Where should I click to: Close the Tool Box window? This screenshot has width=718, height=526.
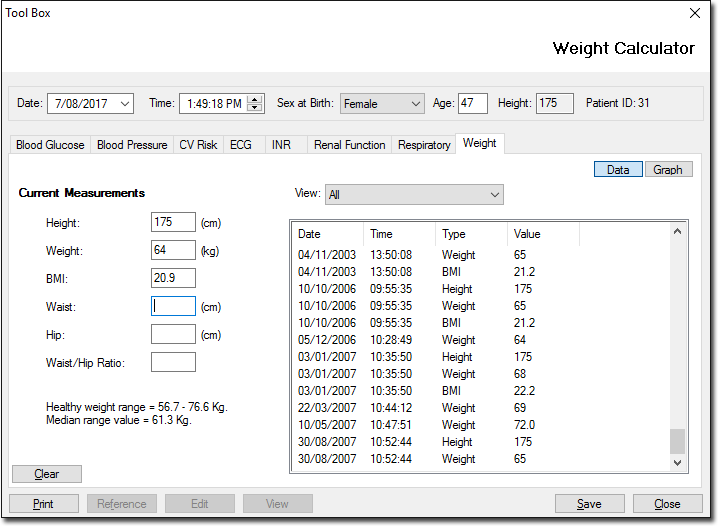[695, 13]
